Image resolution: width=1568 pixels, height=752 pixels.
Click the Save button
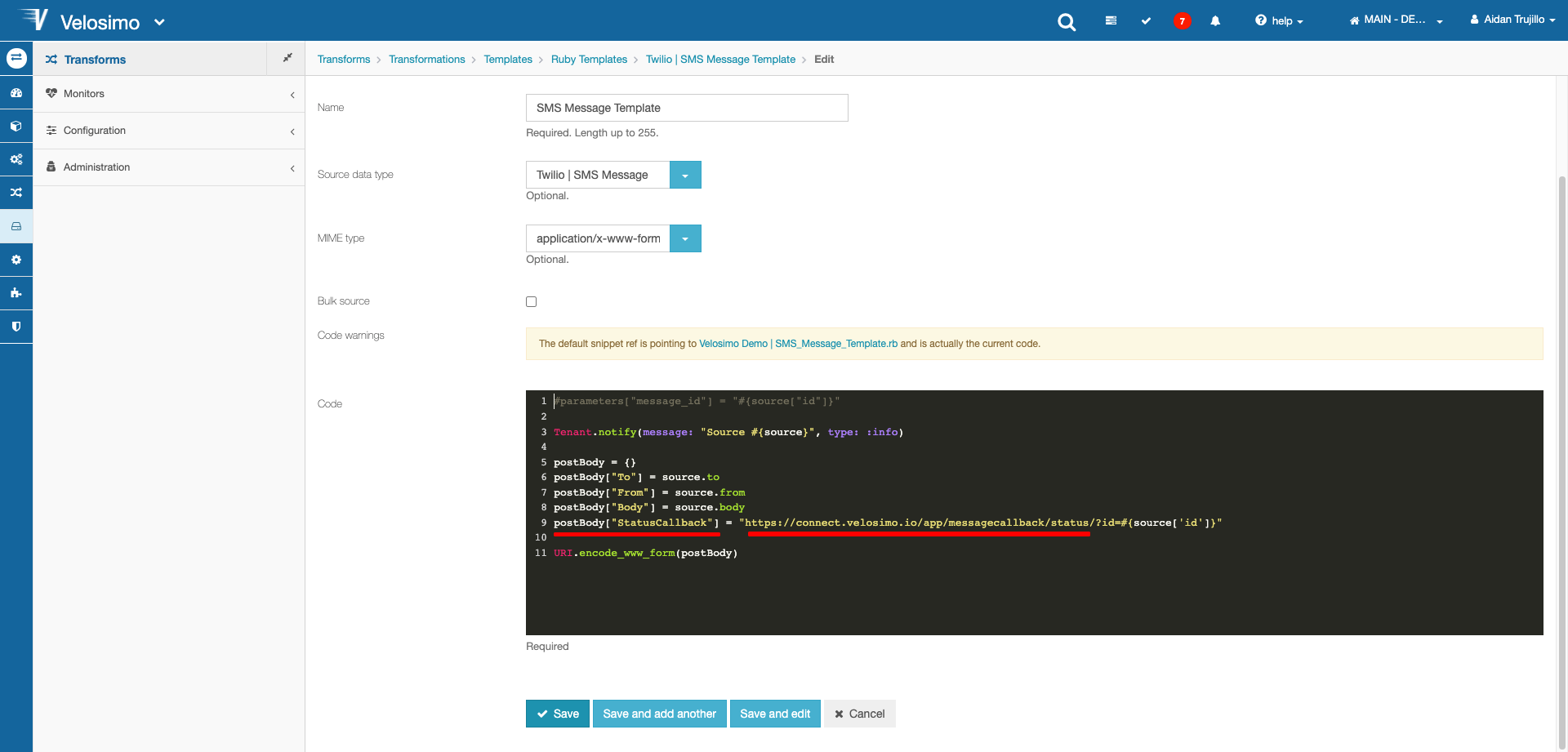[558, 714]
